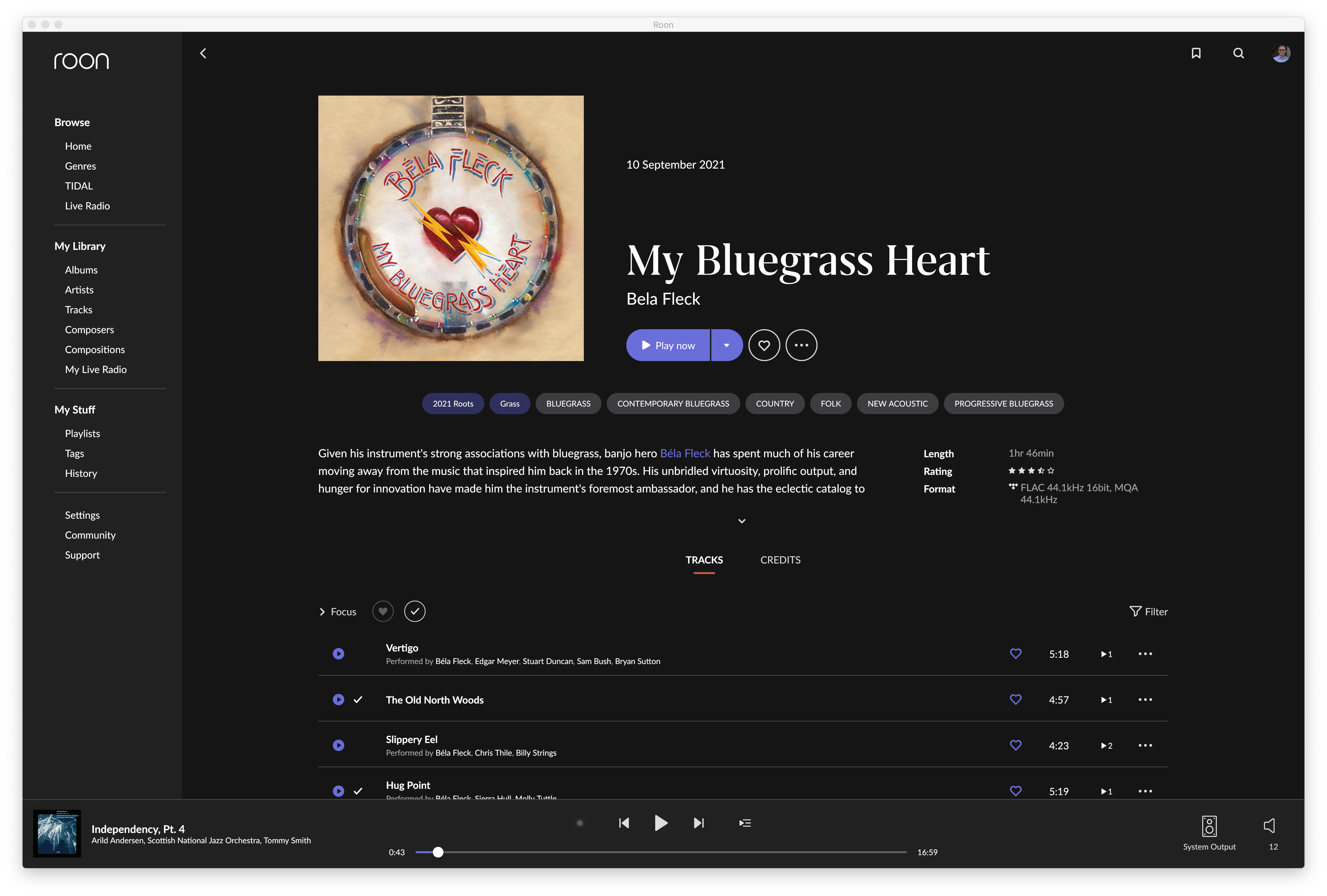
Task: Open Playlists under My Stuff
Action: pos(82,433)
